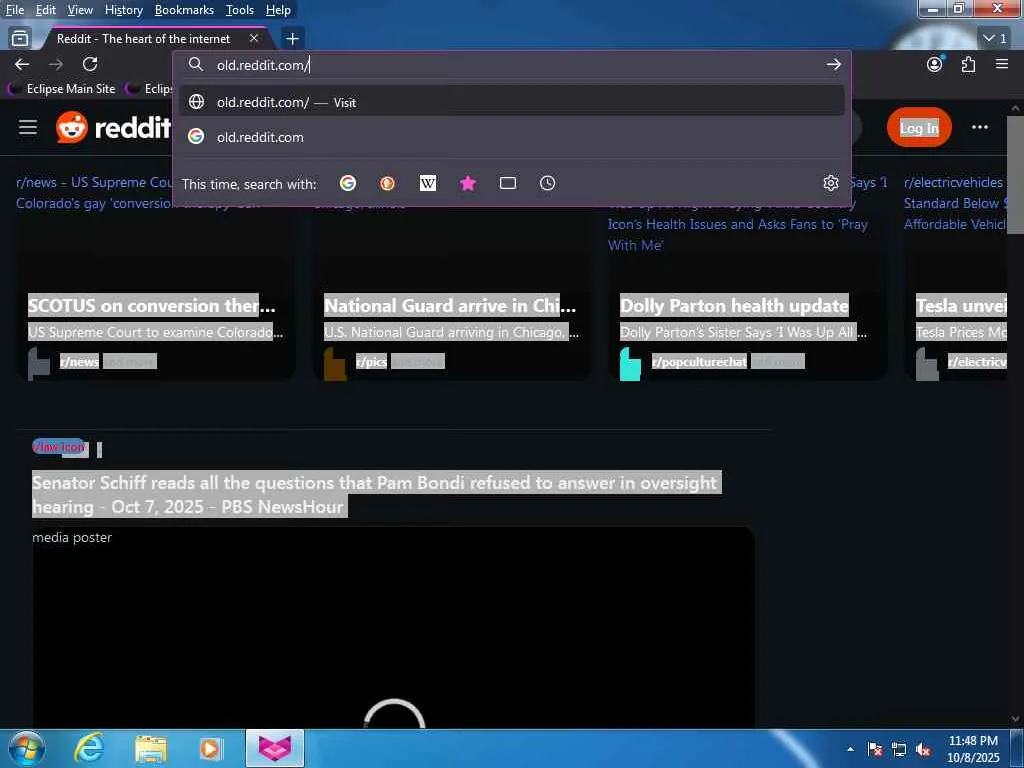Expand the tab list dropdown chevron
The image size is (1024, 768).
click(x=995, y=39)
